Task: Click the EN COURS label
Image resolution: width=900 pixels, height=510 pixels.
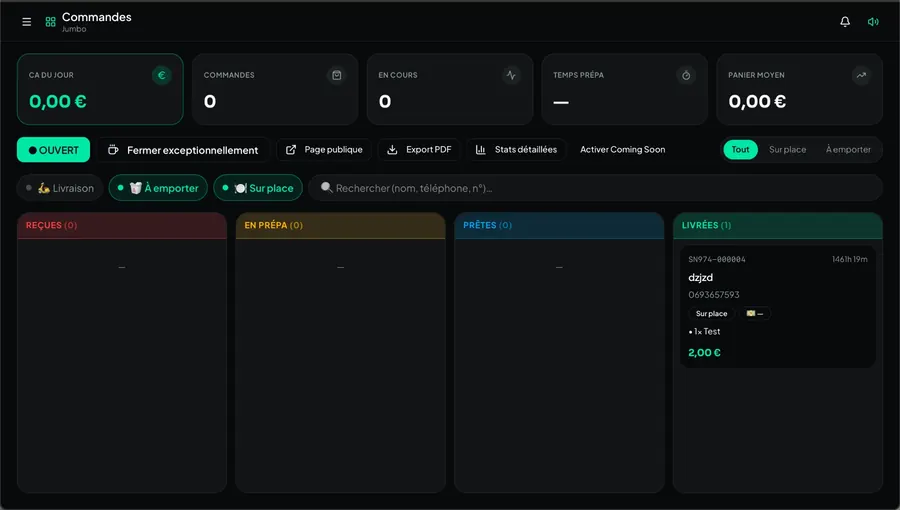Action: click(x=398, y=75)
